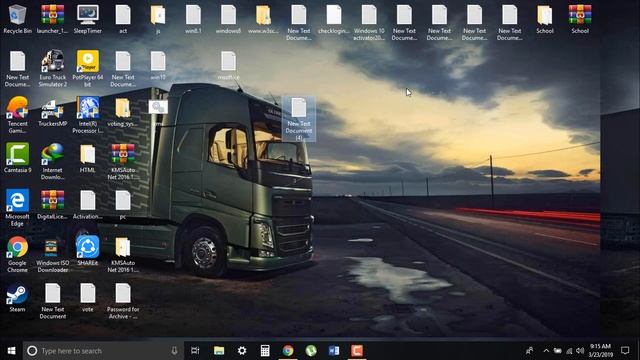Click the Euro Truck Simulator 2 shortcut
640x360 pixels.
tap(53, 69)
